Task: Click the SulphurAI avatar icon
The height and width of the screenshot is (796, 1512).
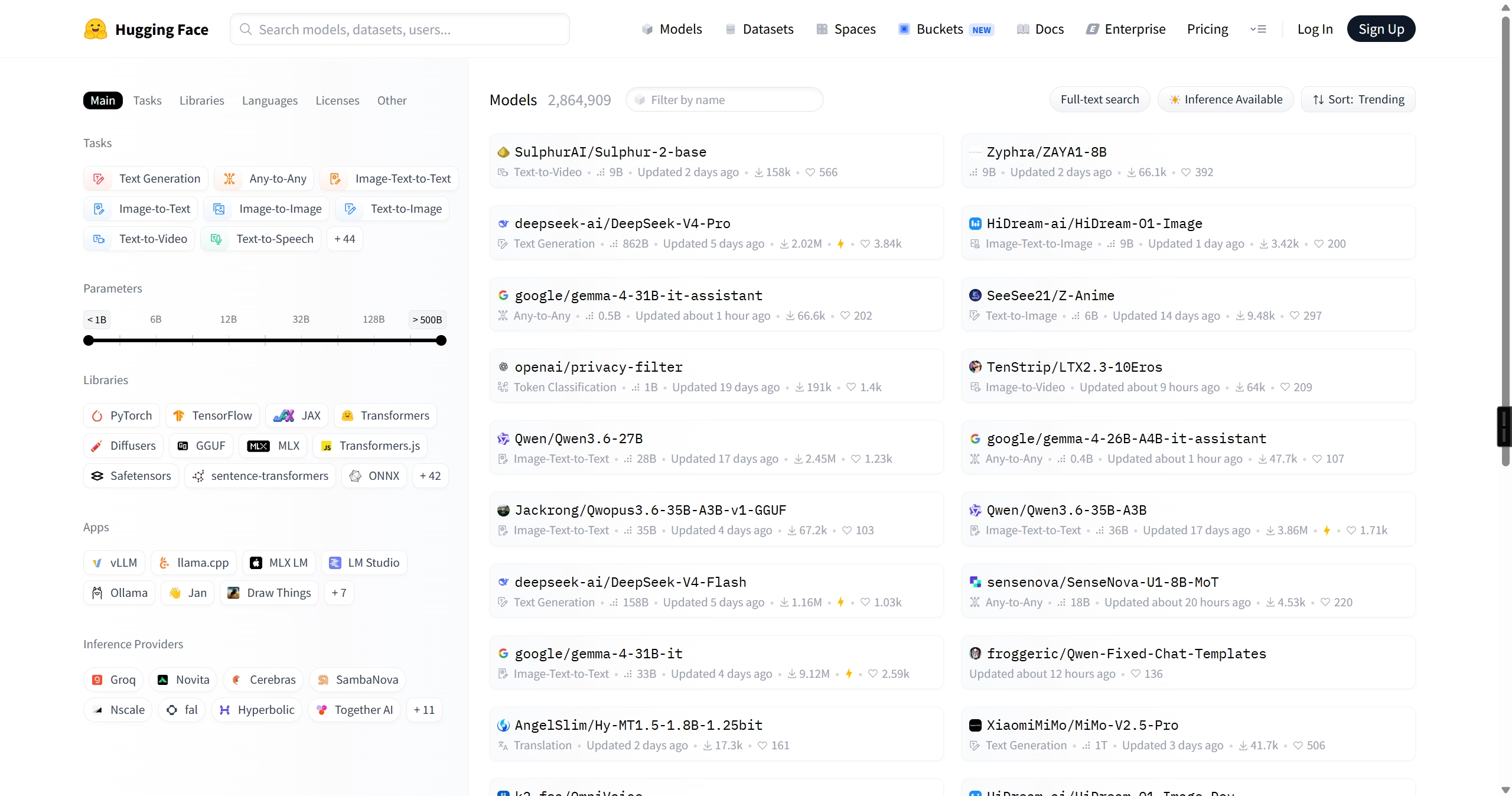Action: [x=503, y=152]
